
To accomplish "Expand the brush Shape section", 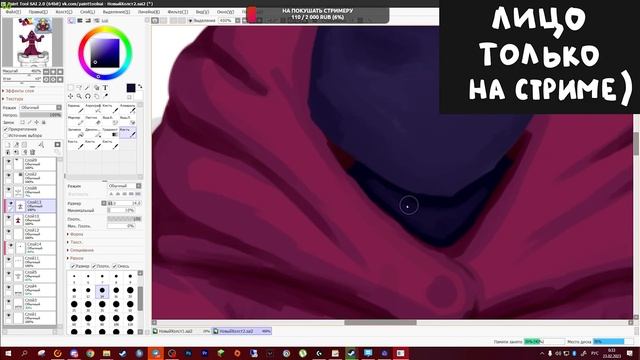I will click(76, 234).
